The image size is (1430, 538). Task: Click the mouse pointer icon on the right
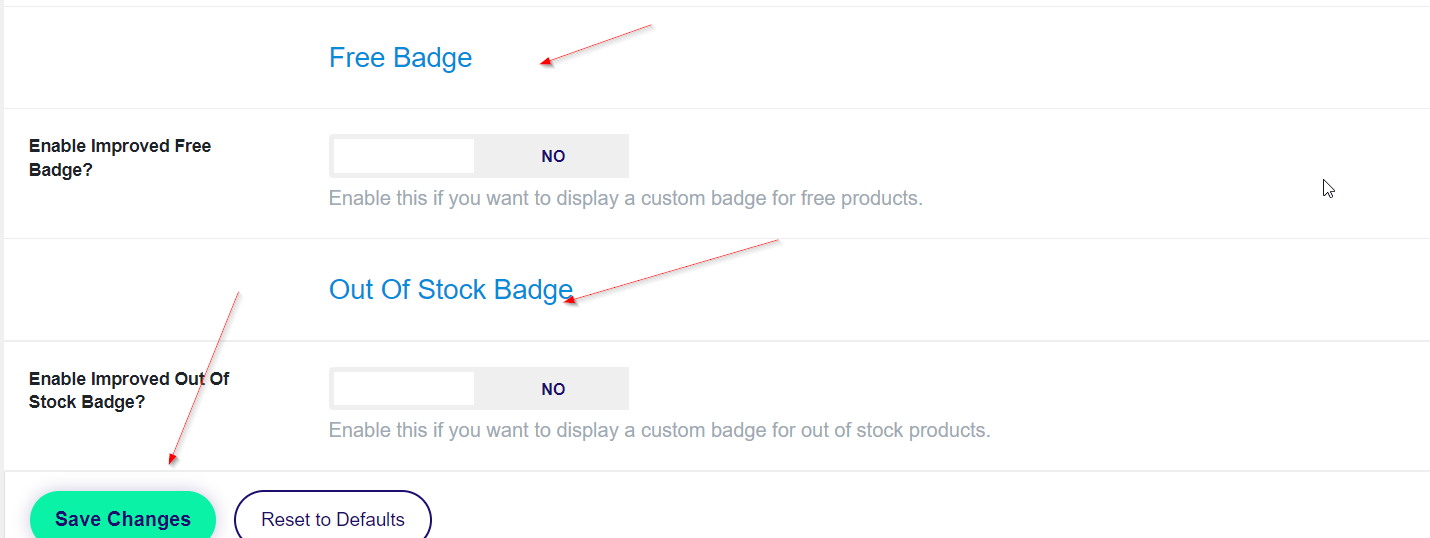1328,188
